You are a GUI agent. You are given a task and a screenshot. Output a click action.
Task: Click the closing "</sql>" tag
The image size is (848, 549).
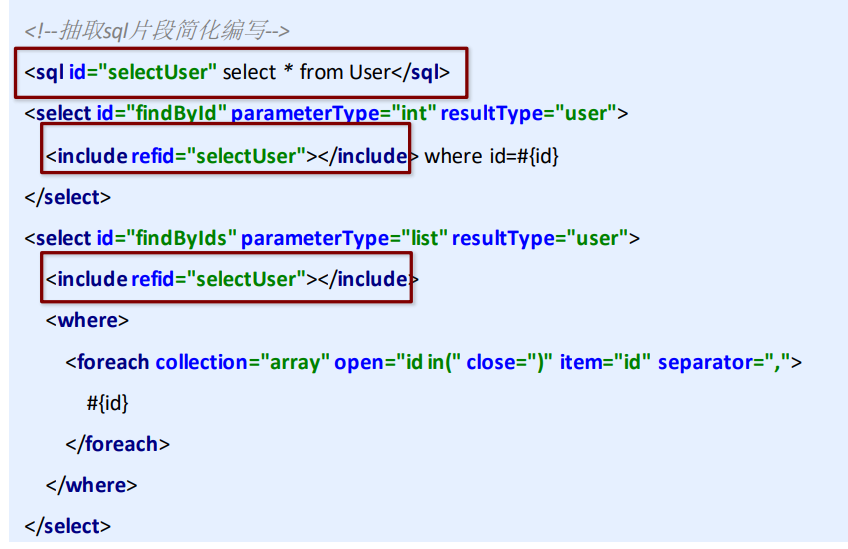(x=421, y=72)
